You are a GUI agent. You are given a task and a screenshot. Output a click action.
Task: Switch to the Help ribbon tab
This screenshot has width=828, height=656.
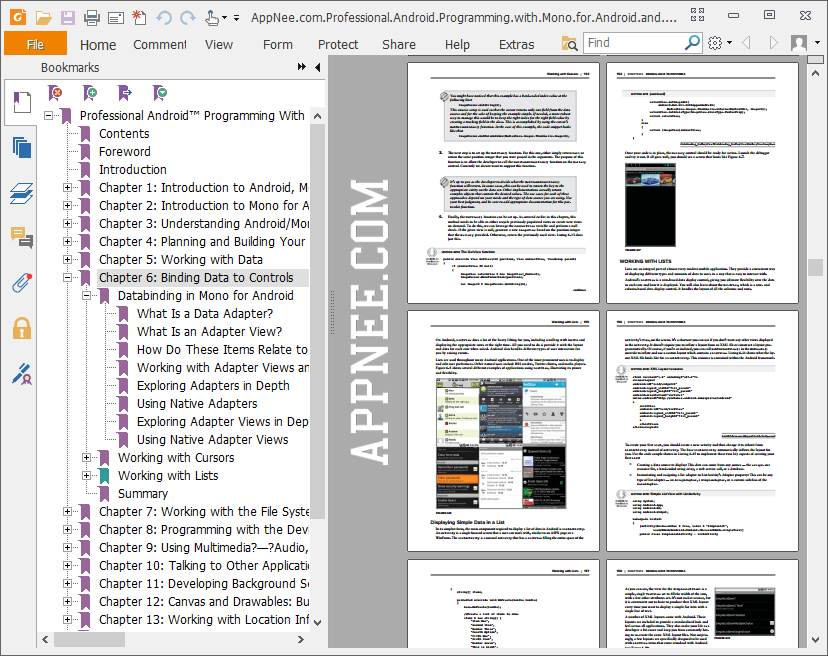(457, 45)
